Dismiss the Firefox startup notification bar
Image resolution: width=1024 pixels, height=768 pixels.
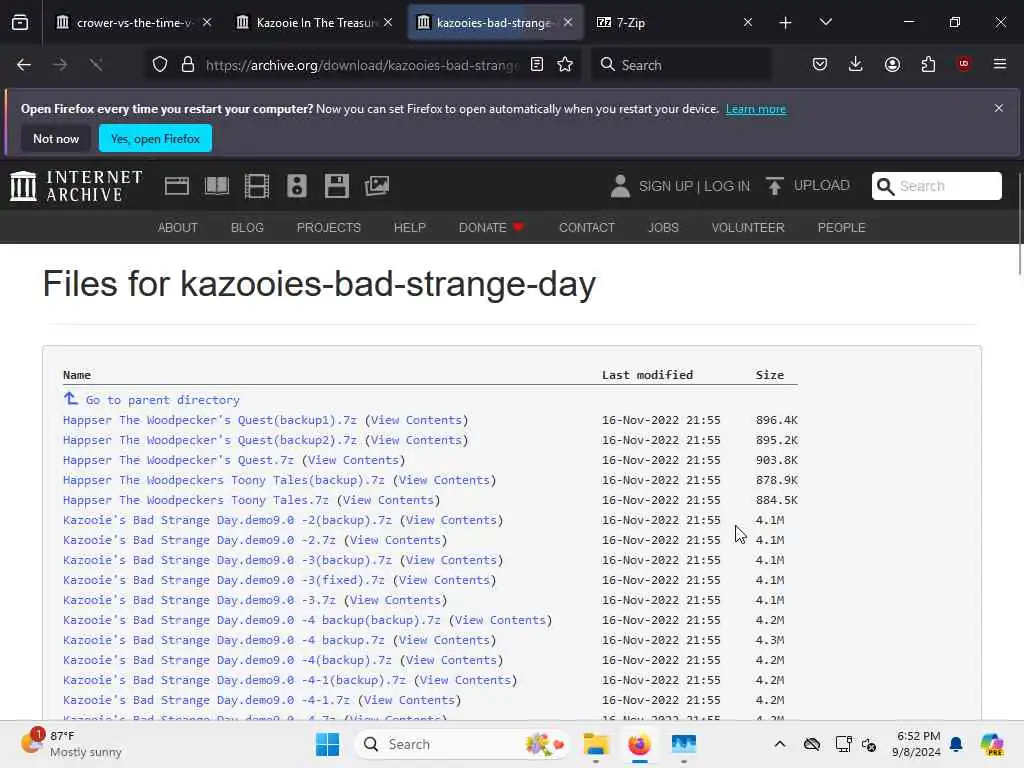point(999,108)
